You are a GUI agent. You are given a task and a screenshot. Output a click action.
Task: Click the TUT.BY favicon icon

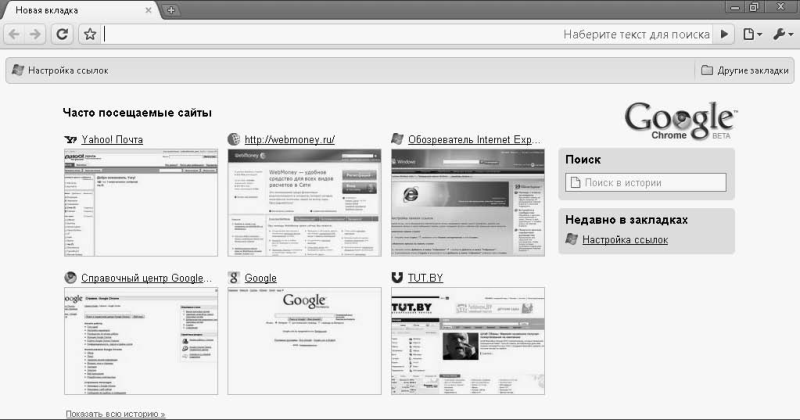pos(398,277)
